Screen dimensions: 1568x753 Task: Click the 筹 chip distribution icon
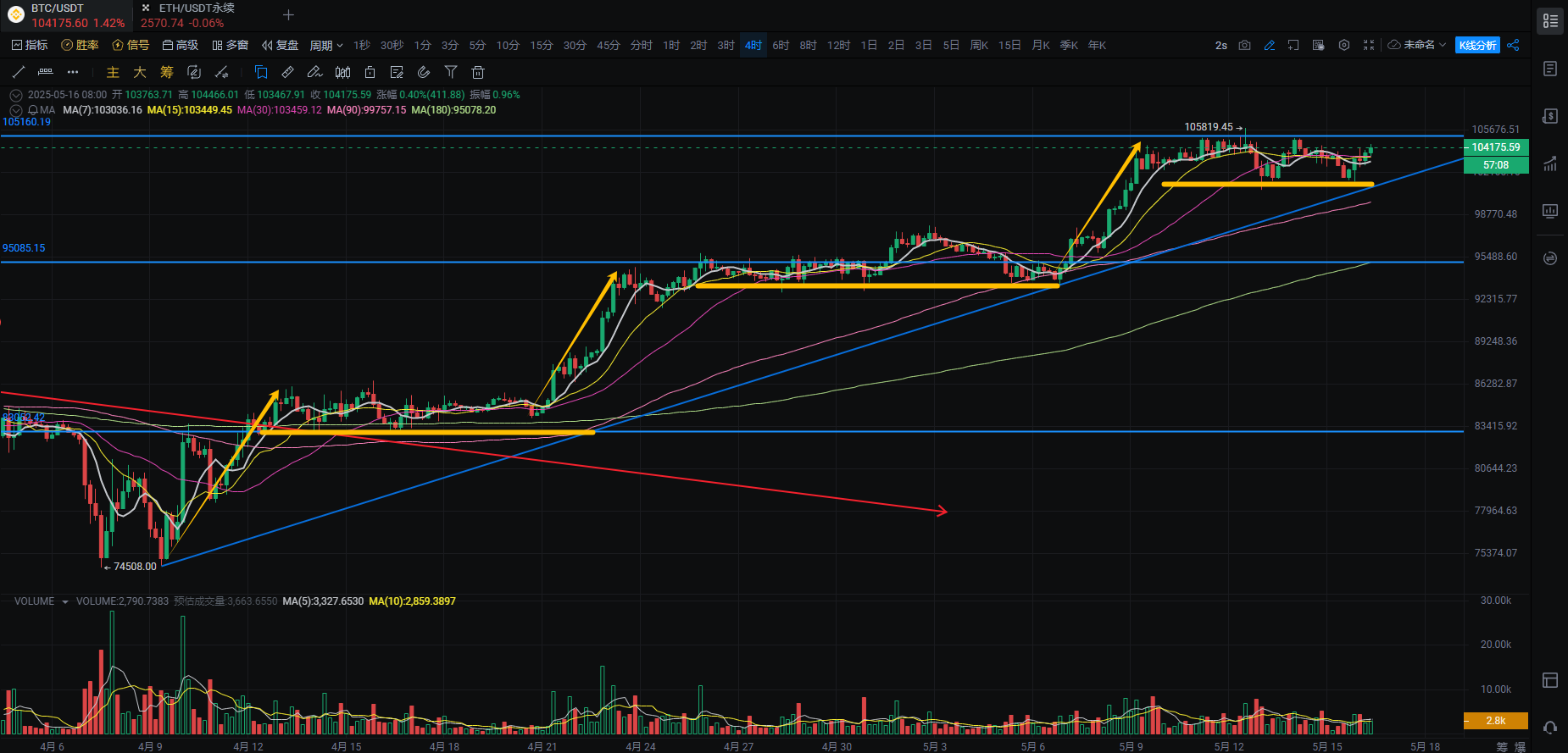pyautogui.click(x=167, y=72)
